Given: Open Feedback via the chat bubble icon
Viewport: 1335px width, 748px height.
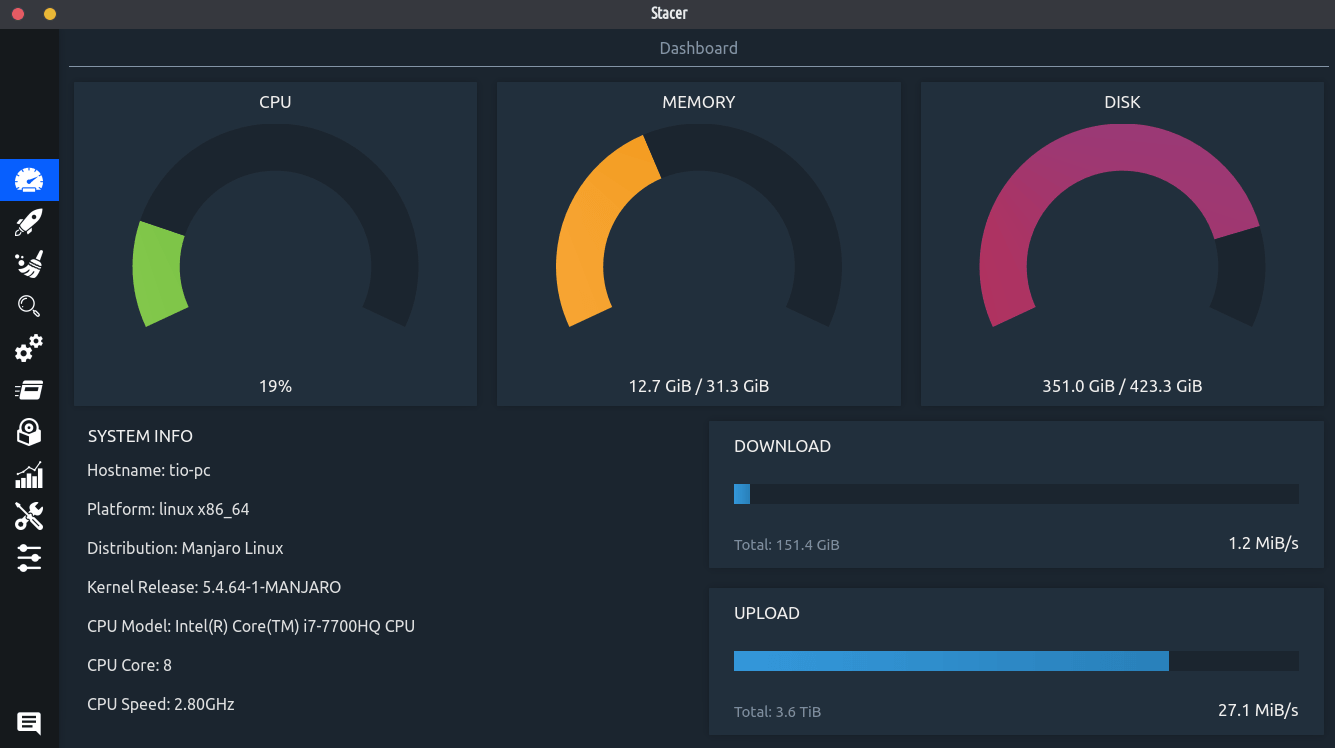Looking at the screenshot, I should pos(29,723).
